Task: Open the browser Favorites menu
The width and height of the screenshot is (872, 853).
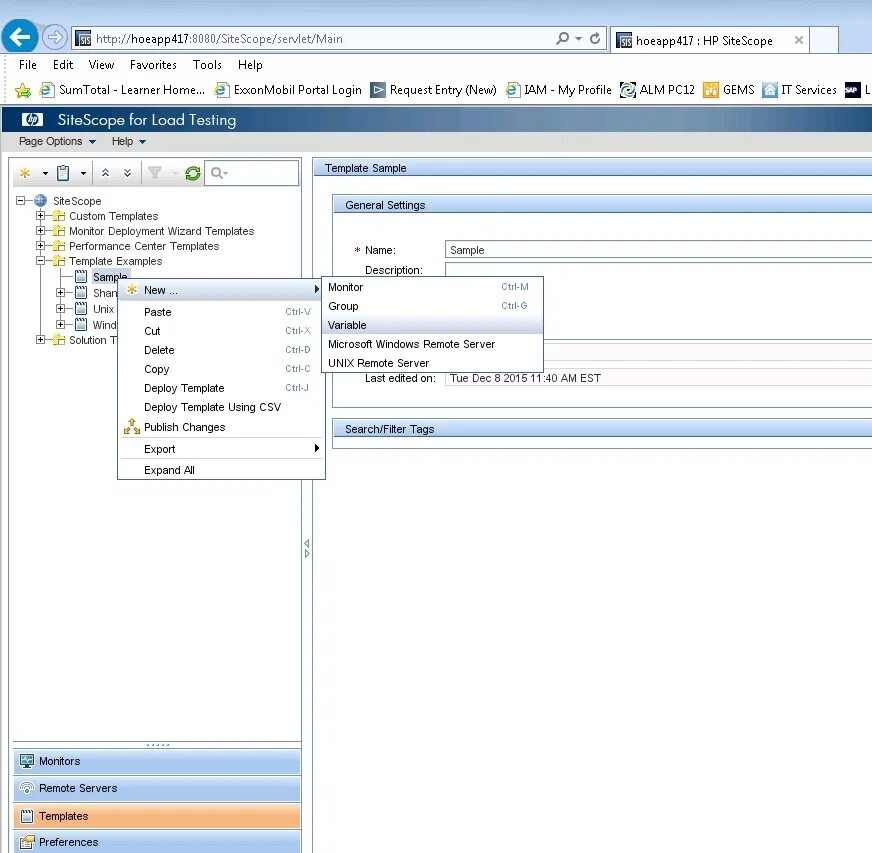Action: click(x=153, y=65)
